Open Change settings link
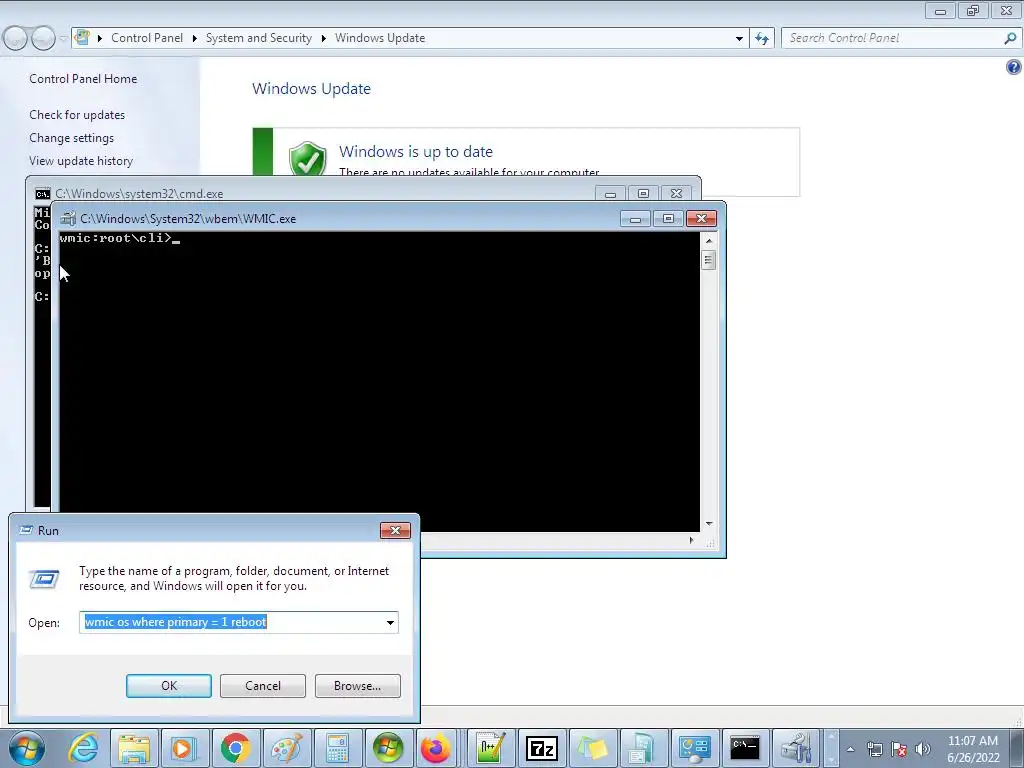This screenshot has height=768, width=1024. (71, 138)
